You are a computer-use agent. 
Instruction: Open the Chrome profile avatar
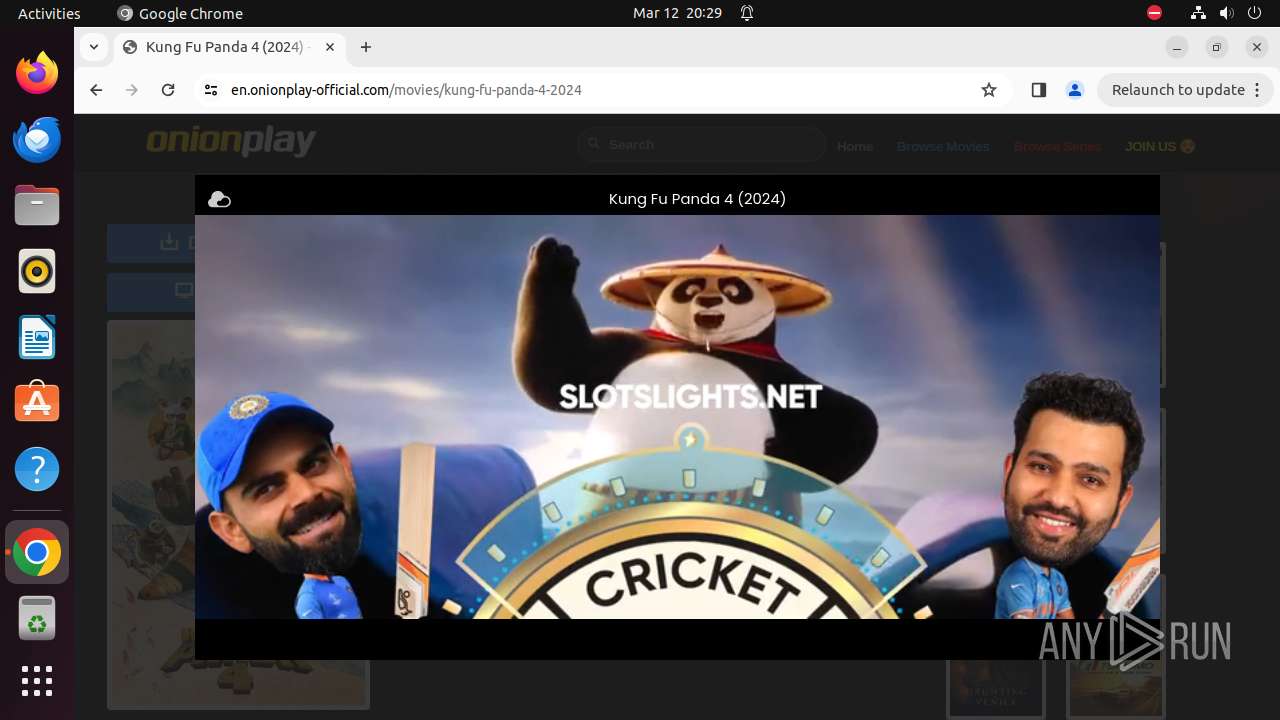[x=1075, y=90]
